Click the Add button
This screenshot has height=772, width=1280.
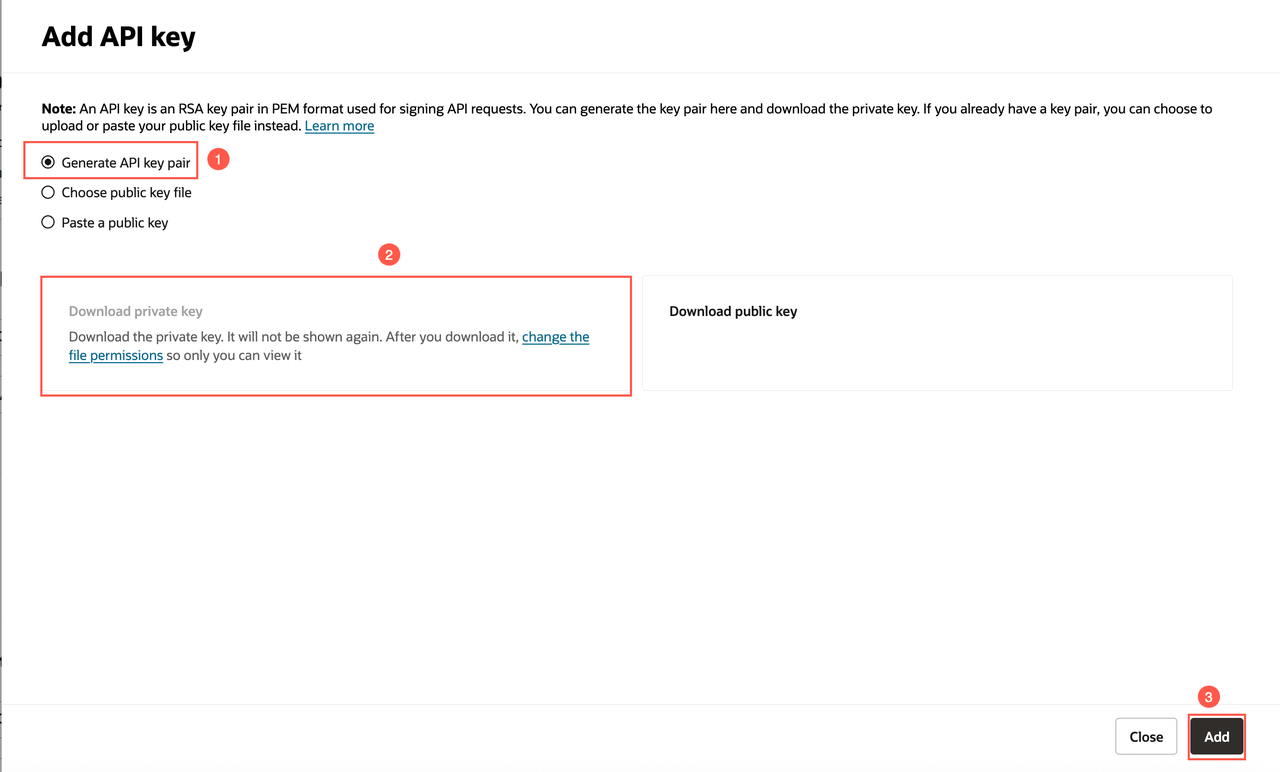pyautogui.click(x=1216, y=737)
